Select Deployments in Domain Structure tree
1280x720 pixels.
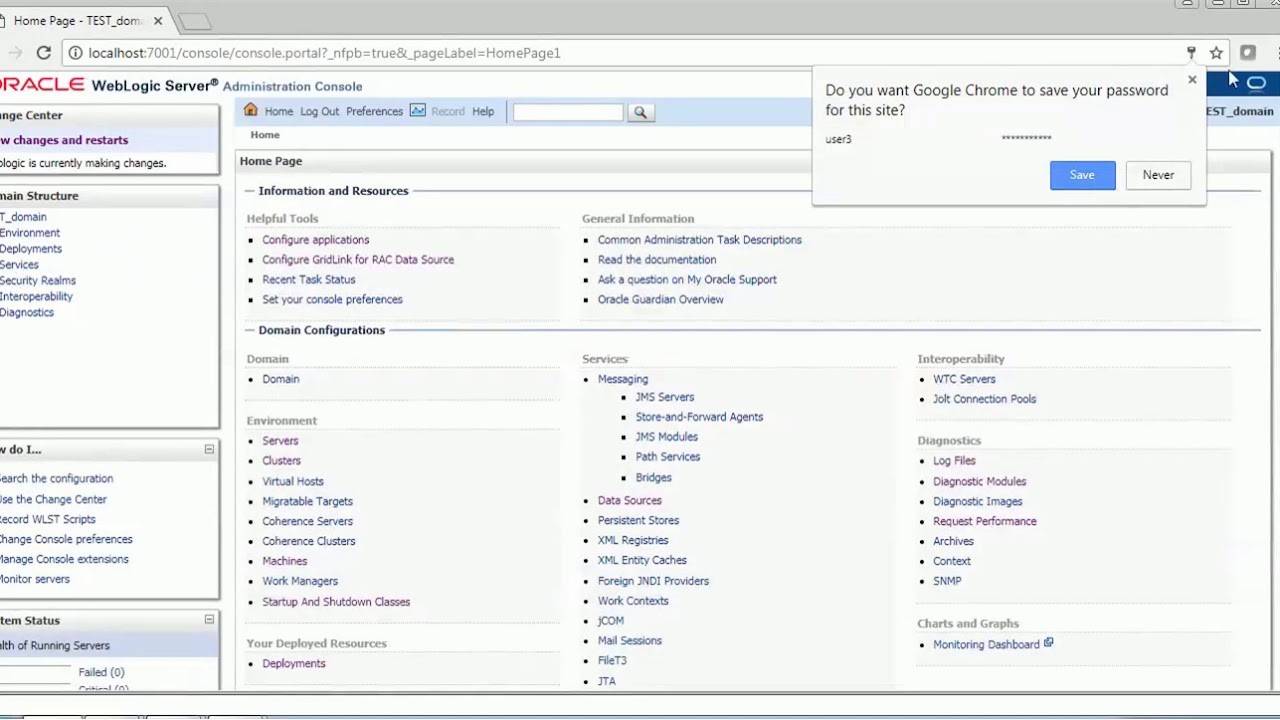[30, 249]
